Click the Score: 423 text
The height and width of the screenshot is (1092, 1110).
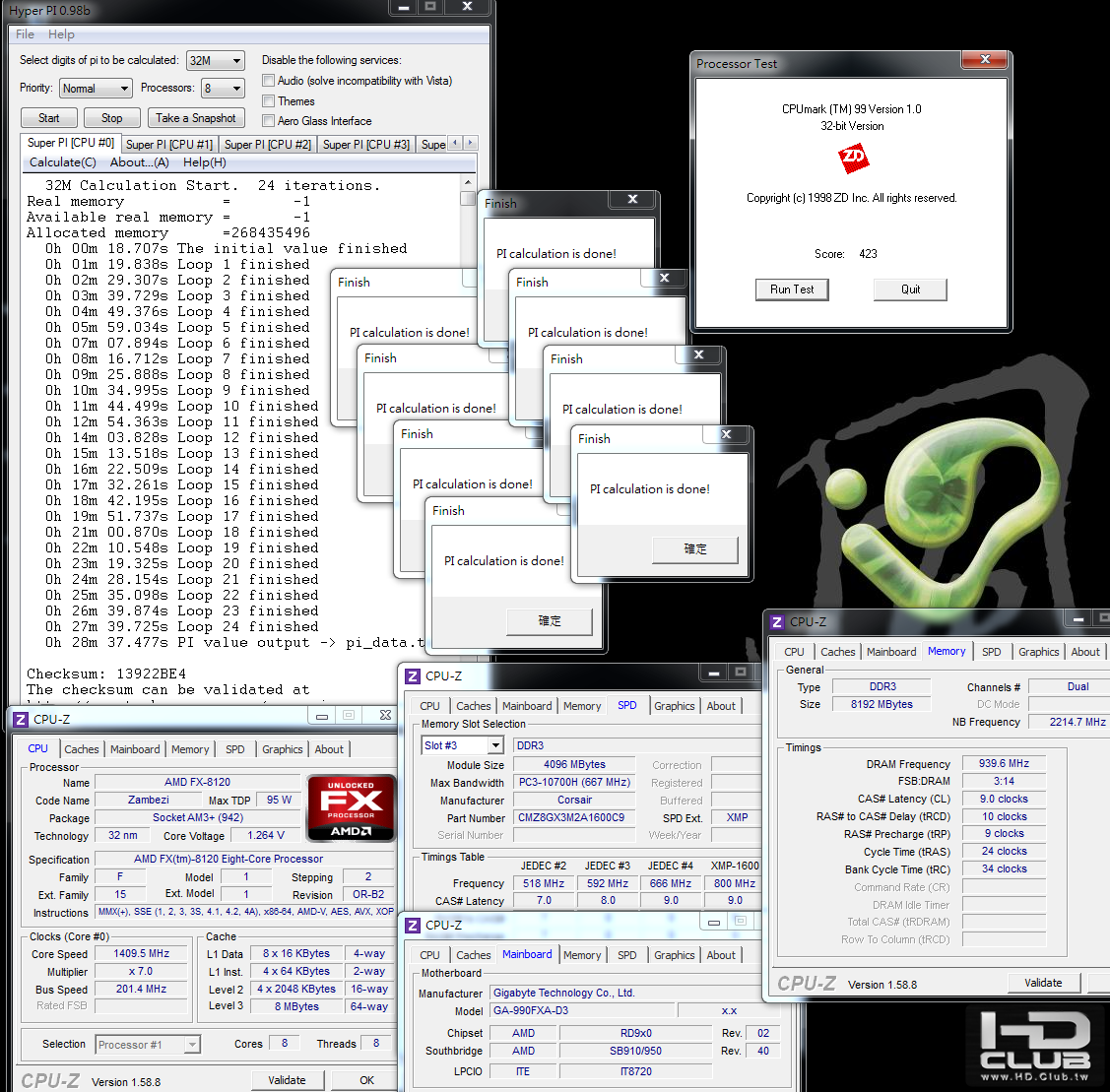pyautogui.click(x=845, y=254)
